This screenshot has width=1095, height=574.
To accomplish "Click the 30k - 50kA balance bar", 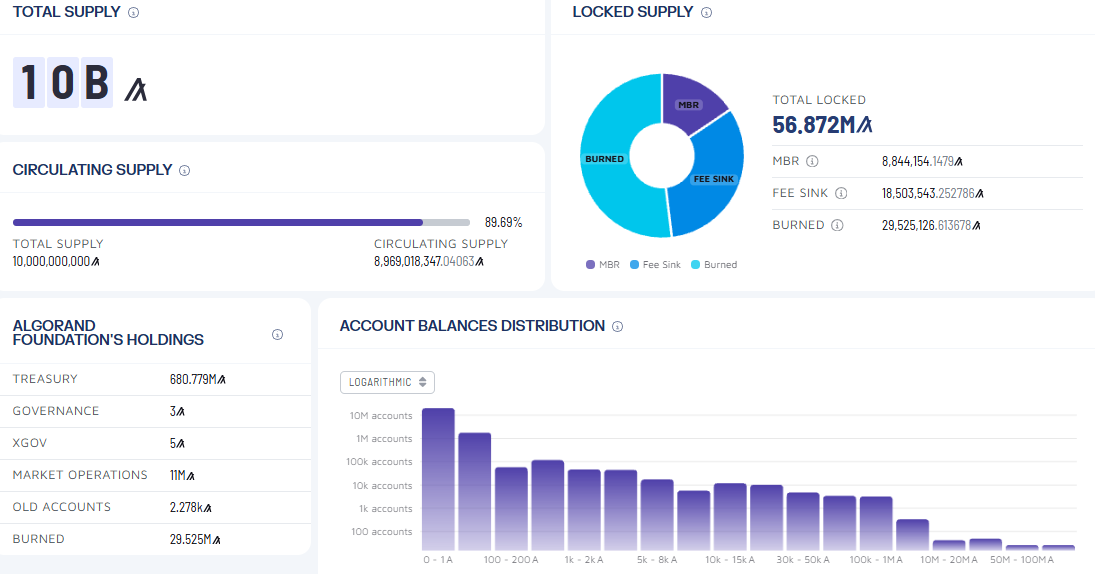I will tap(803, 521).
